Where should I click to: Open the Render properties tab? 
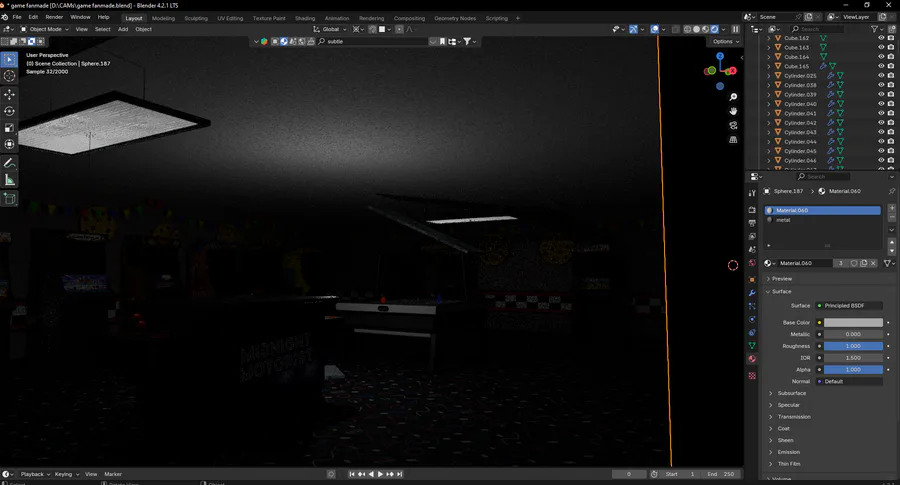tap(752, 210)
